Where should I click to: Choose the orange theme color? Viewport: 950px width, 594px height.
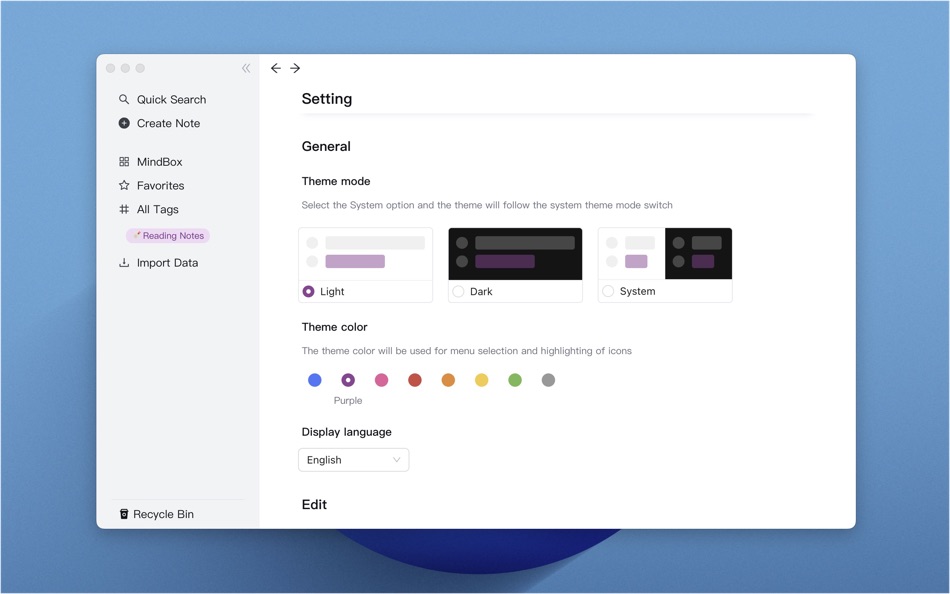[x=448, y=380]
